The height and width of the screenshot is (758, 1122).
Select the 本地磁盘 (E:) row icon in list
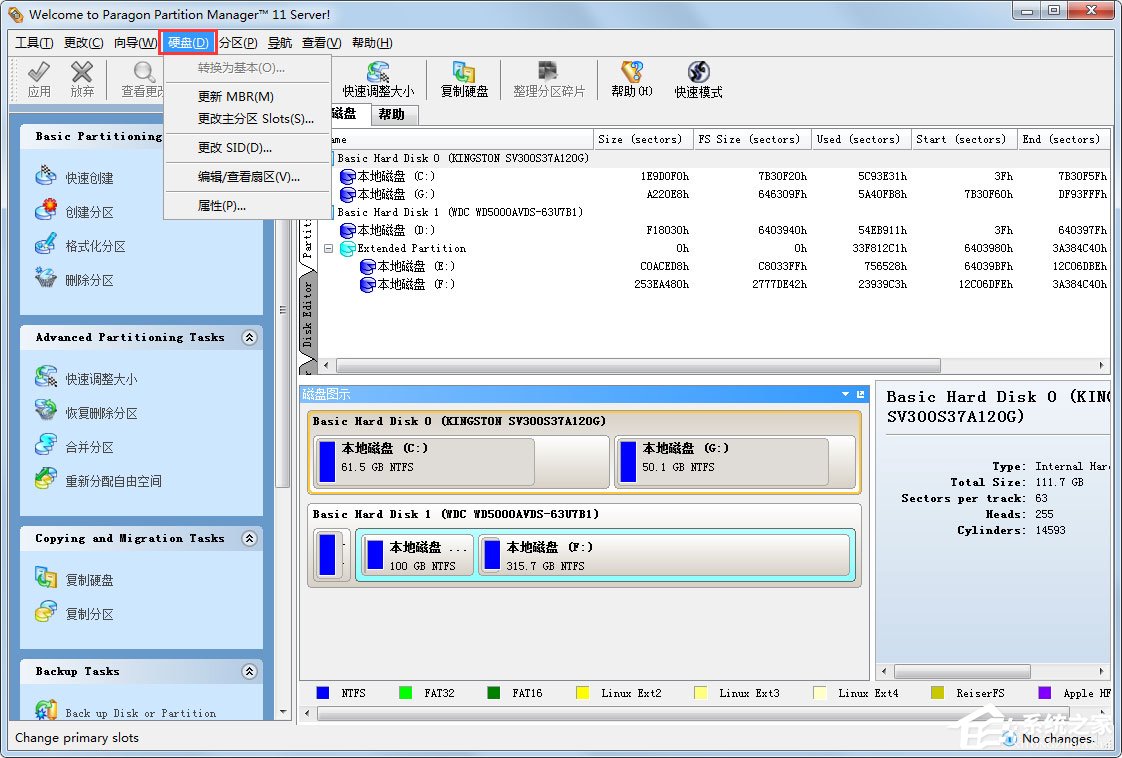[368, 266]
